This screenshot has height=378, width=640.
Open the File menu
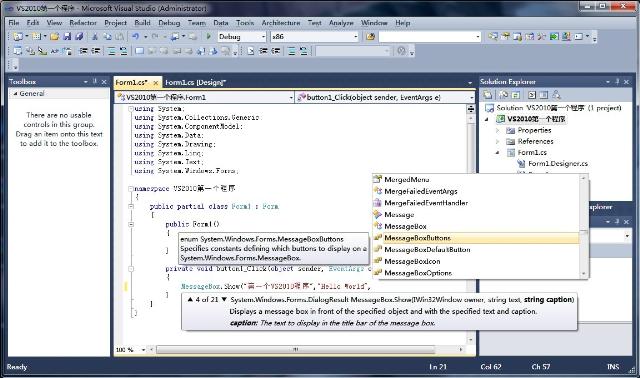[13, 23]
